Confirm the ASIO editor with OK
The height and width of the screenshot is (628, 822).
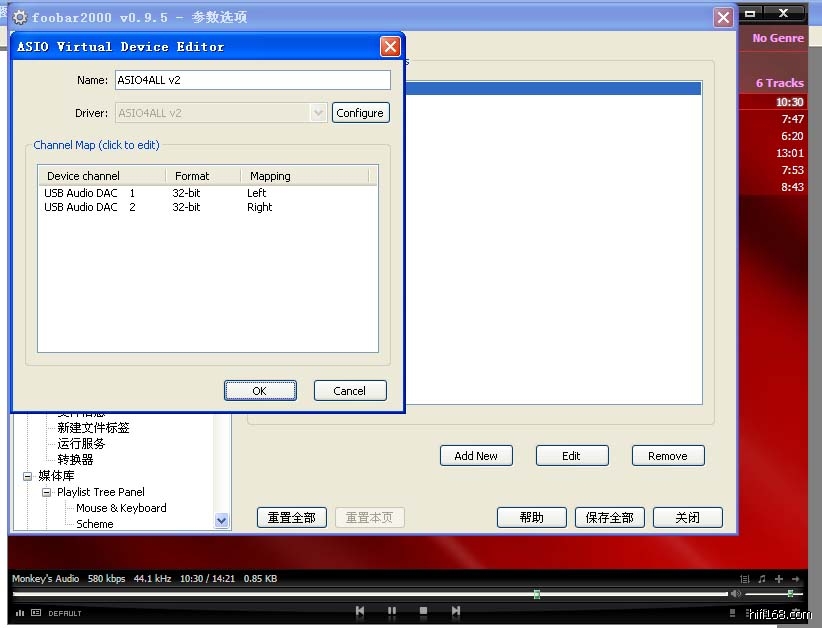[x=260, y=391]
